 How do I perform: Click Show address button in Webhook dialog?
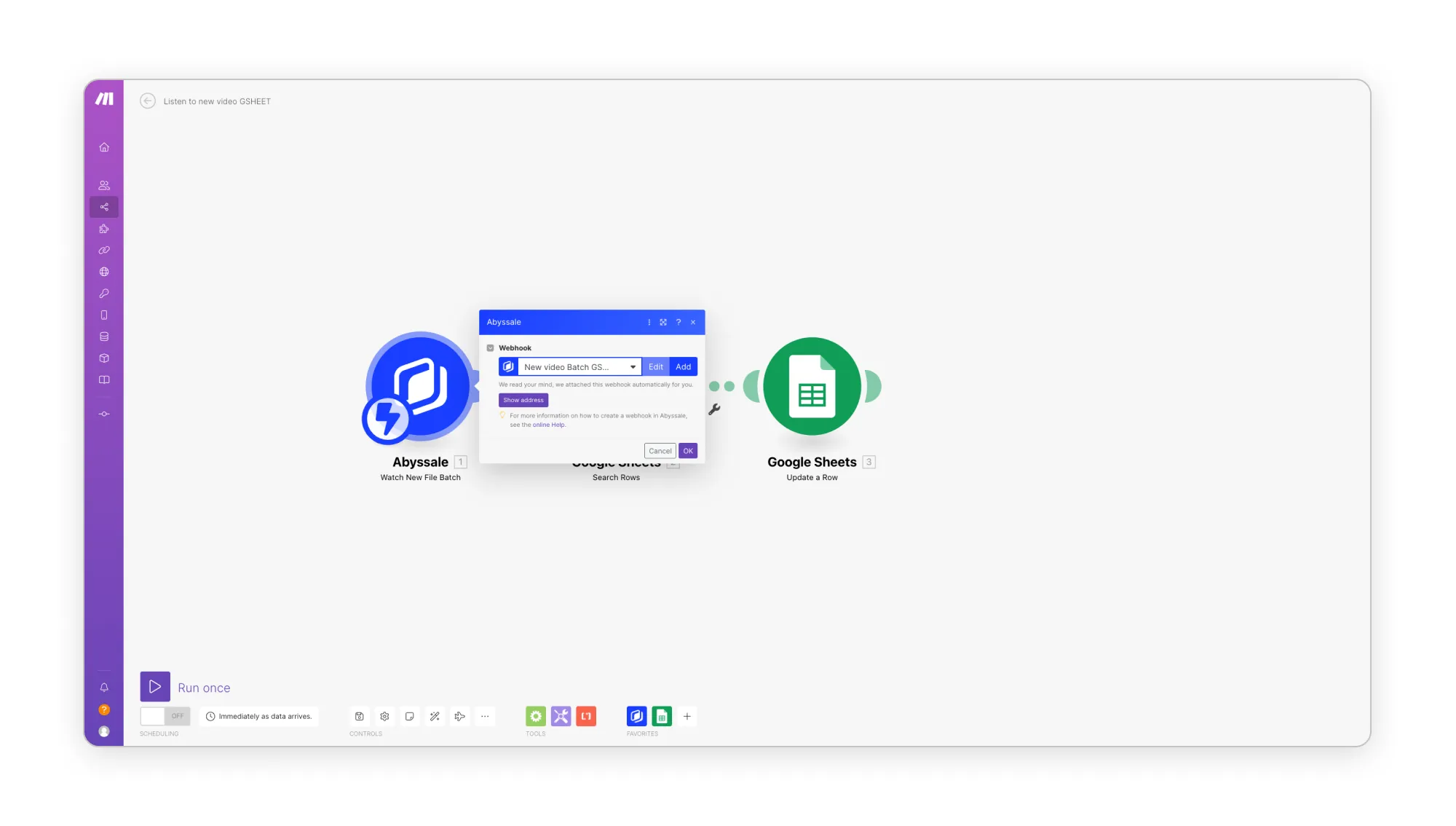pyautogui.click(x=523, y=399)
